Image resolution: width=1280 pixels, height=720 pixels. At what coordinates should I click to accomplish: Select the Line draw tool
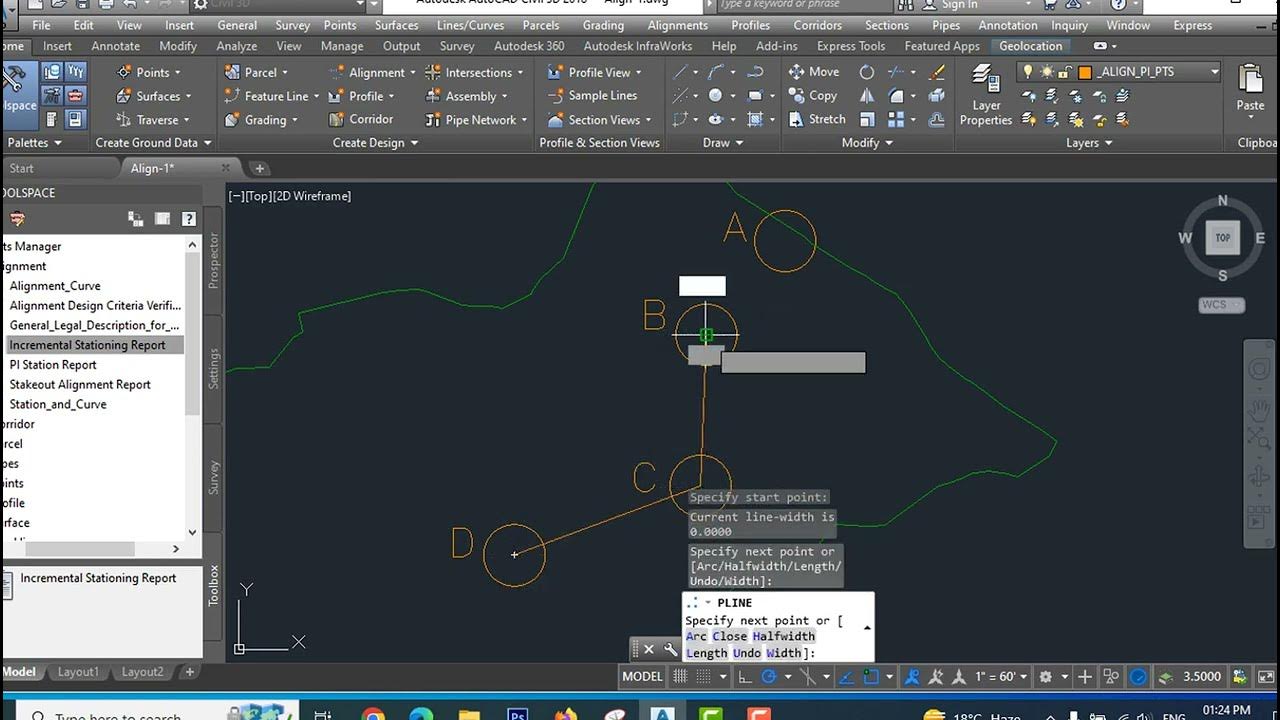coord(681,72)
